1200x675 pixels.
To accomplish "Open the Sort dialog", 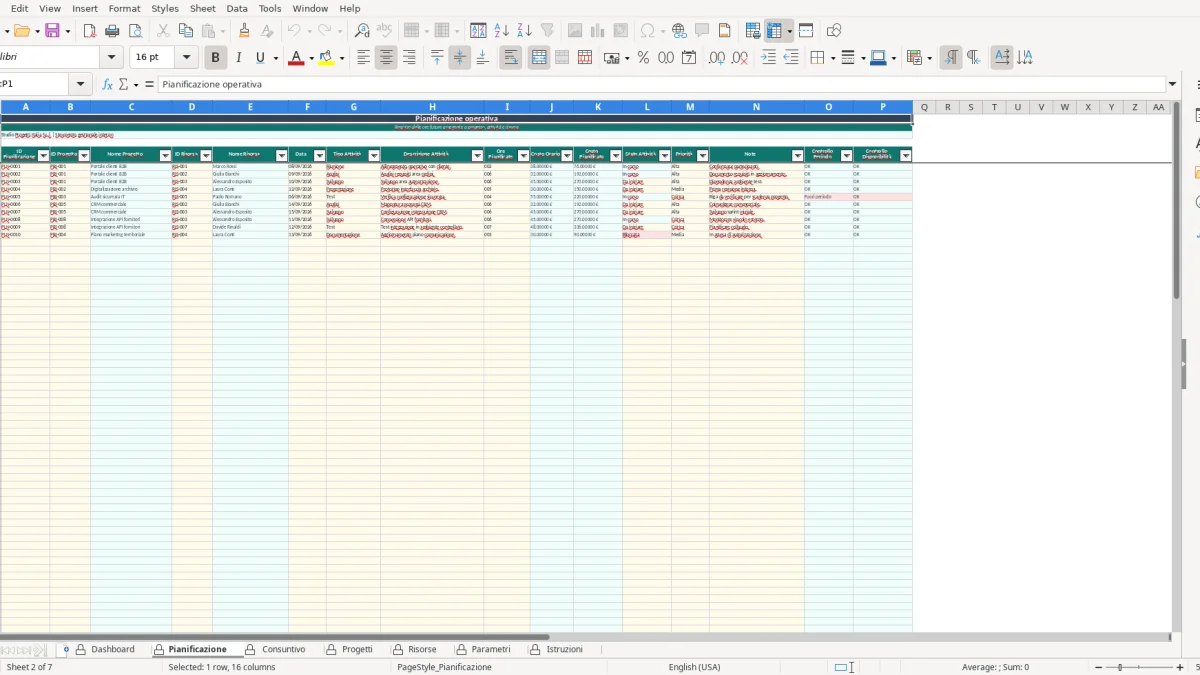I will pyautogui.click(x=478, y=31).
